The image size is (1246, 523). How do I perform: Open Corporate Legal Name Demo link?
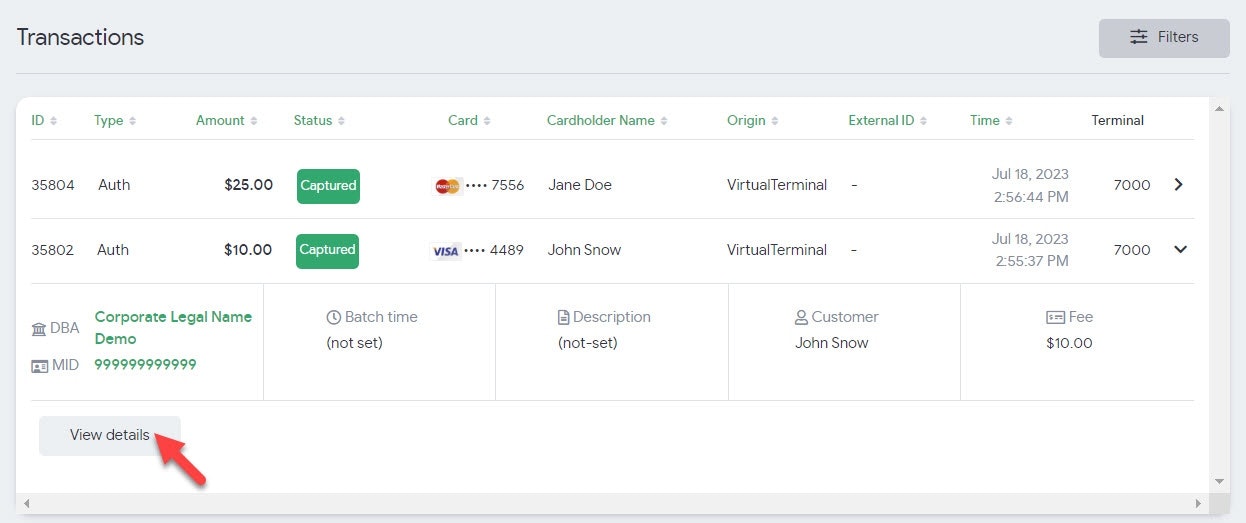click(173, 327)
